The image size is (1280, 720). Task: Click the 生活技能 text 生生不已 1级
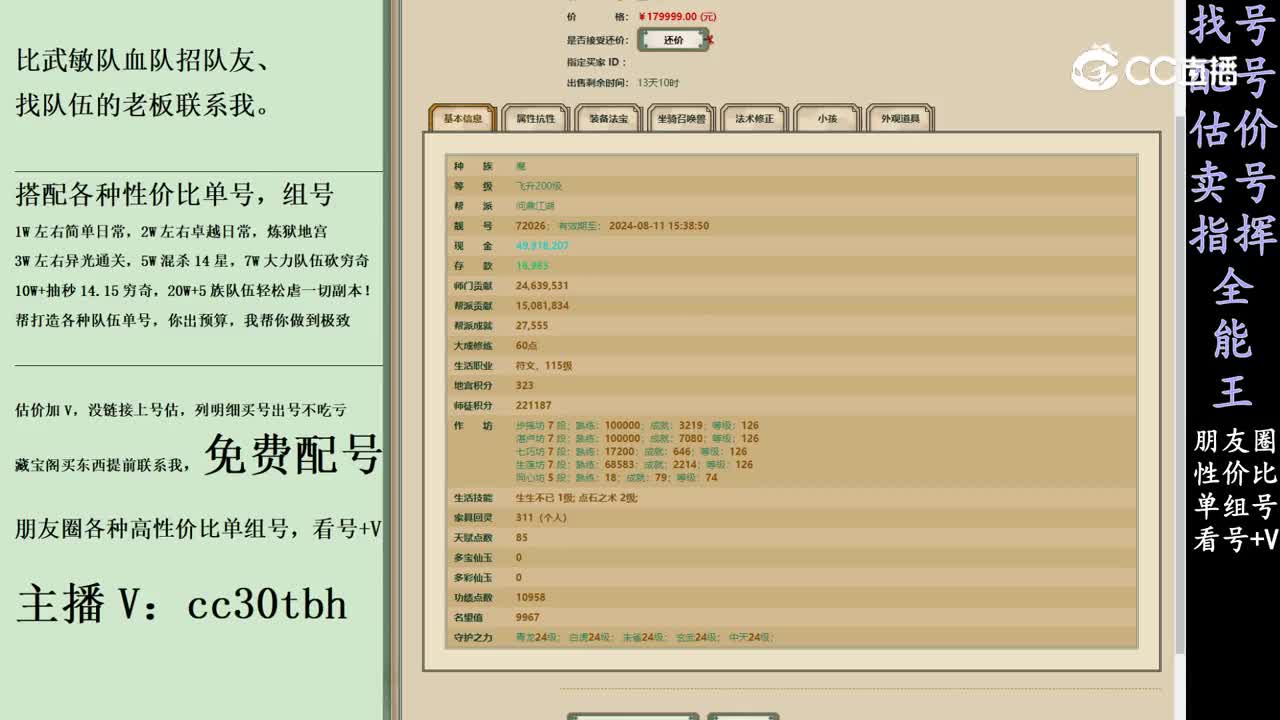[x=544, y=498]
